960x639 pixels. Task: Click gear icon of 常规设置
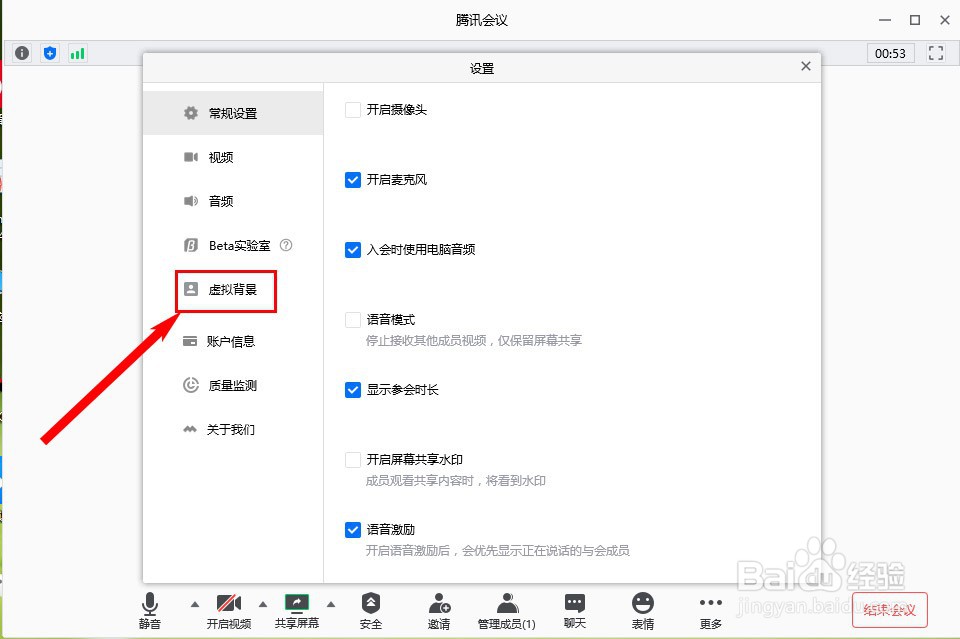(x=191, y=113)
